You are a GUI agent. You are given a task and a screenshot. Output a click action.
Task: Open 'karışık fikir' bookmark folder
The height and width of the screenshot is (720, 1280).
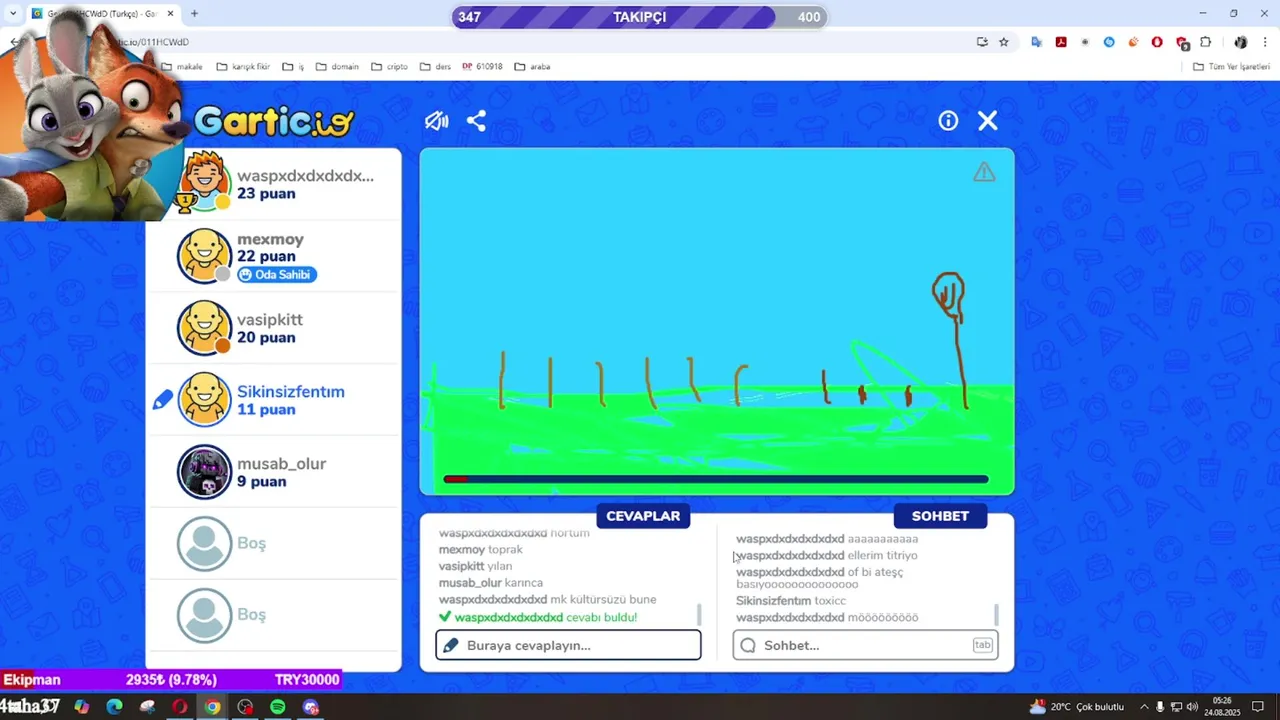[243, 67]
